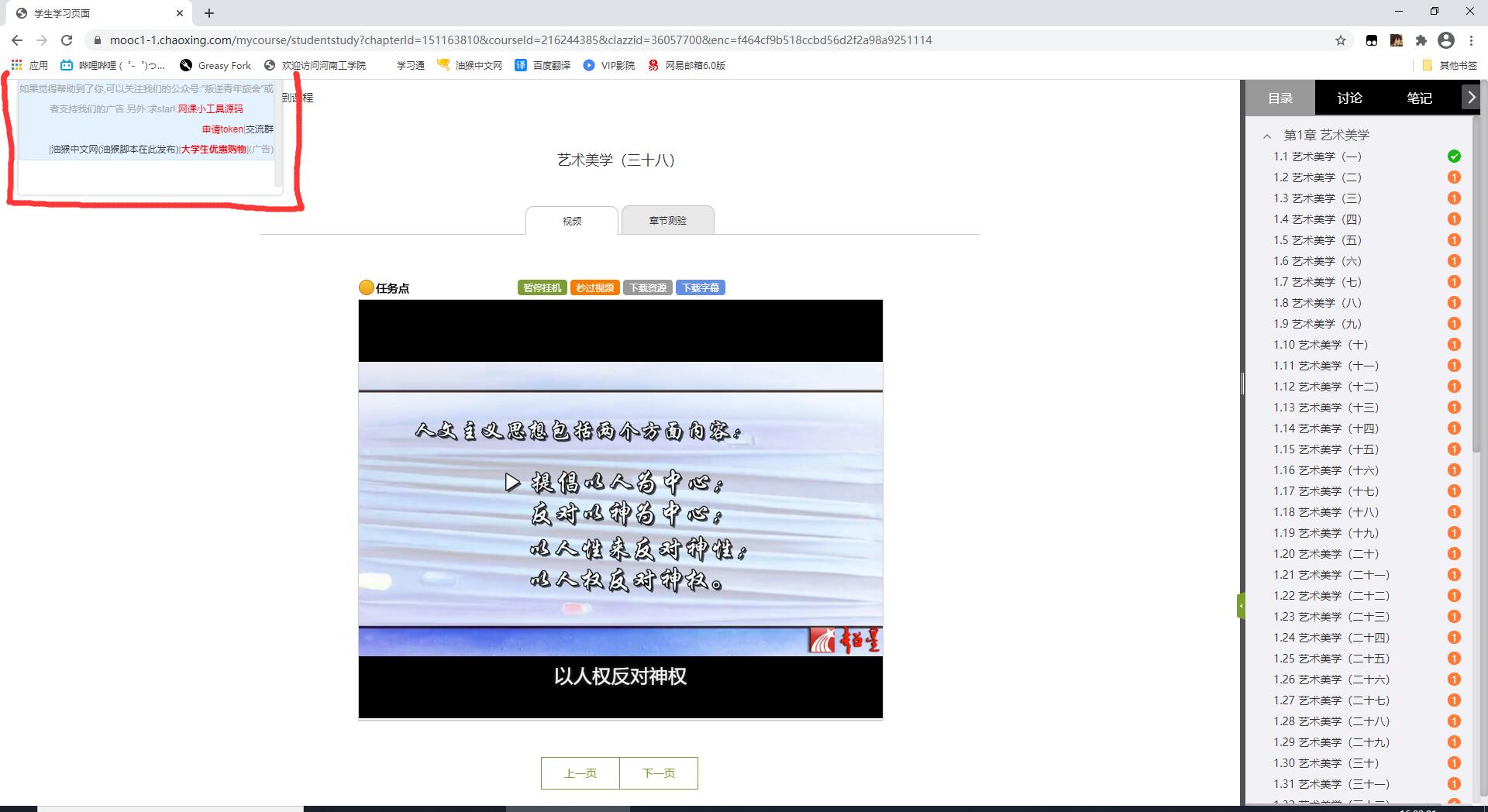Viewport: 1488px width, 812px height.
Task: Open the Chrome profile avatar
Action: [x=1446, y=40]
